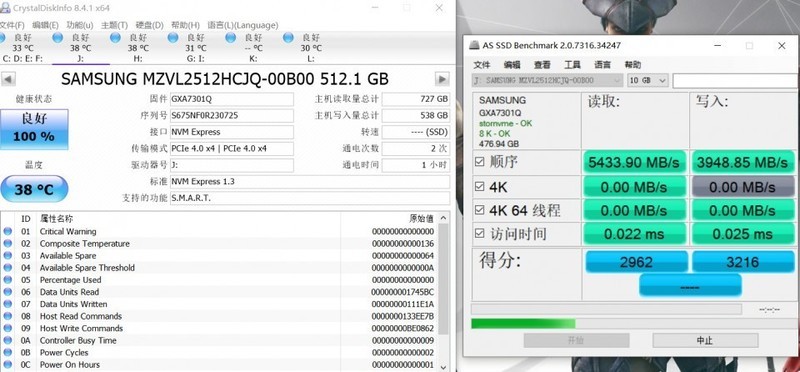Viewport: 800px width, 372px height.
Task: Click the SMART list scrollbar down arrow
Action: tap(443, 366)
